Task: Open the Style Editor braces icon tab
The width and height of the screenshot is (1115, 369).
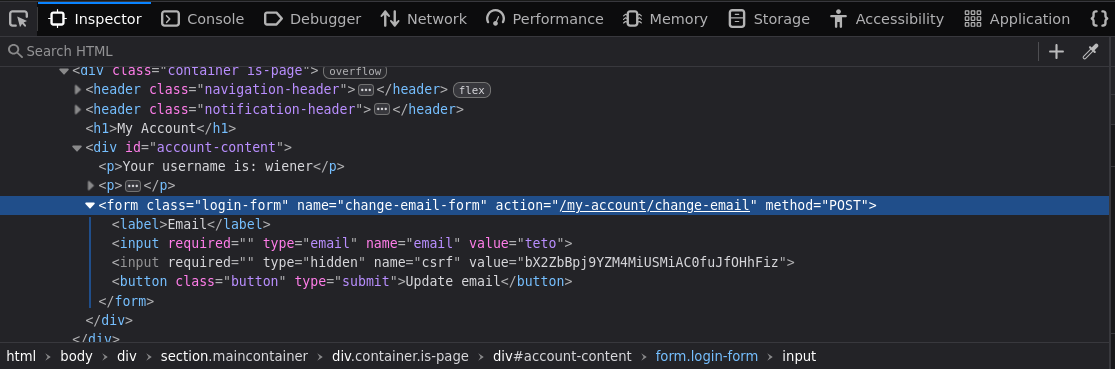Action: 1099,19
